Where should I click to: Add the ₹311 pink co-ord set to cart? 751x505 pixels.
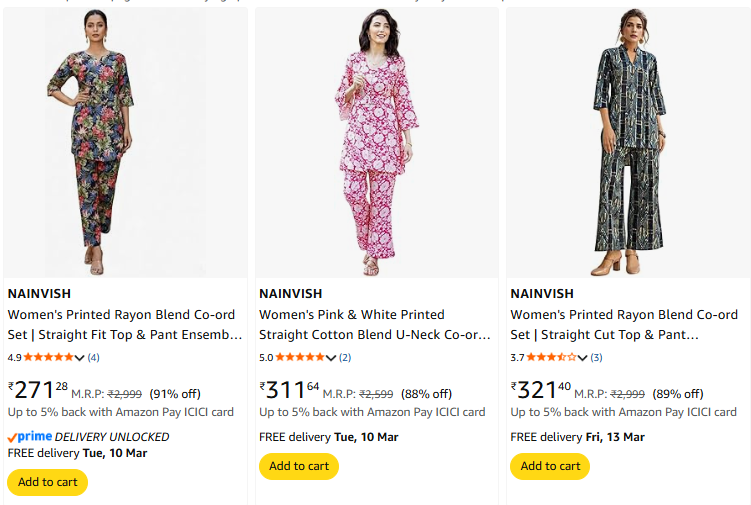(298, 466)
